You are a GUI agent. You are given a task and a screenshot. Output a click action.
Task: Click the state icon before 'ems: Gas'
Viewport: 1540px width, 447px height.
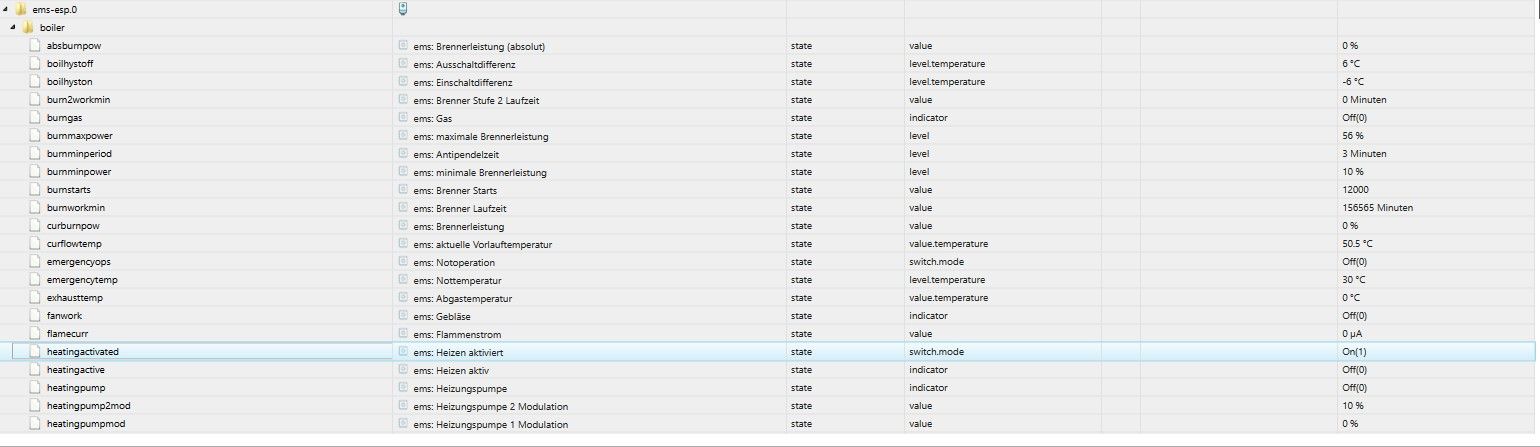(403, 117)
